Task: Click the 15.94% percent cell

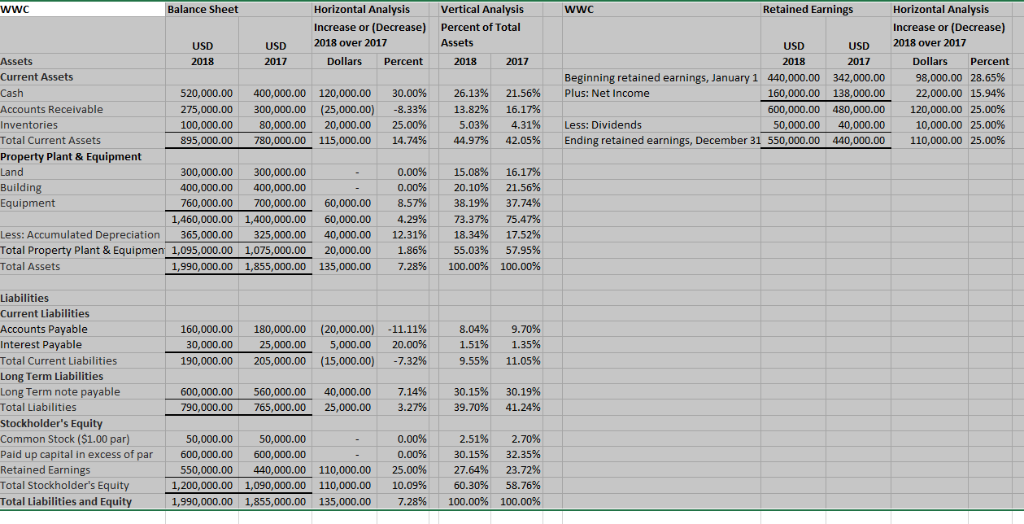Action: (987, 93)
